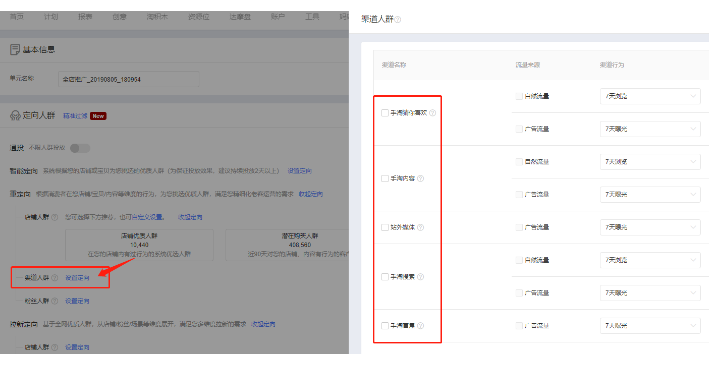Viewport: 709px width, 371px height.
Task: Select the 店铺优质人群 card
Action: [139, 245]
